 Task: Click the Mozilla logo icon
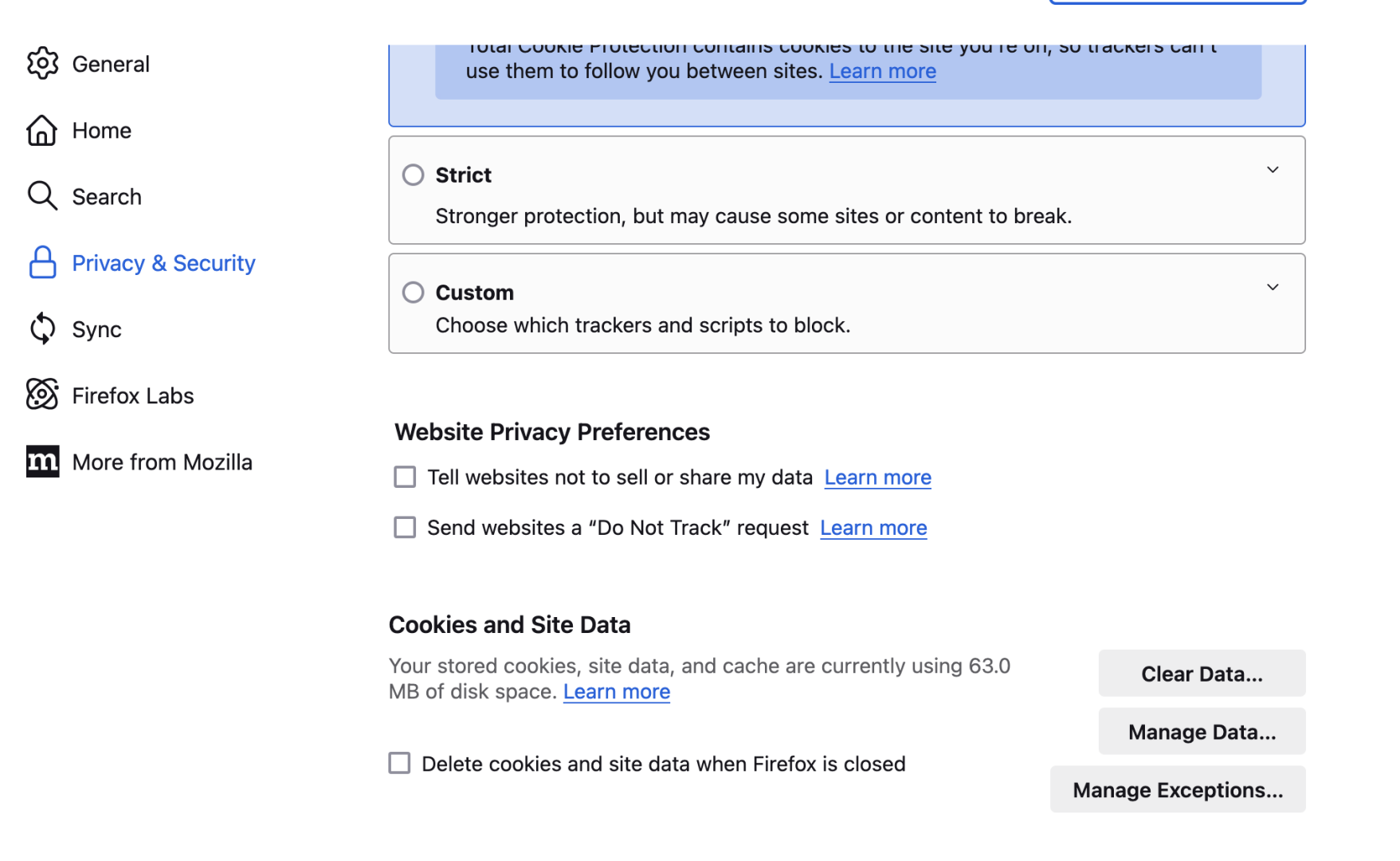tap(42, 461)
